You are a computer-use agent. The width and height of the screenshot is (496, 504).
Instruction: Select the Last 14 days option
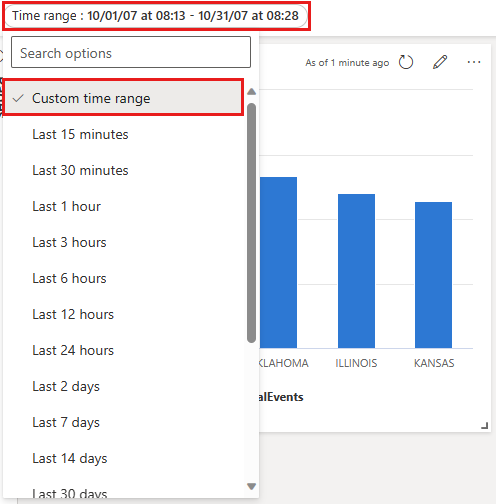click(124, 458)
